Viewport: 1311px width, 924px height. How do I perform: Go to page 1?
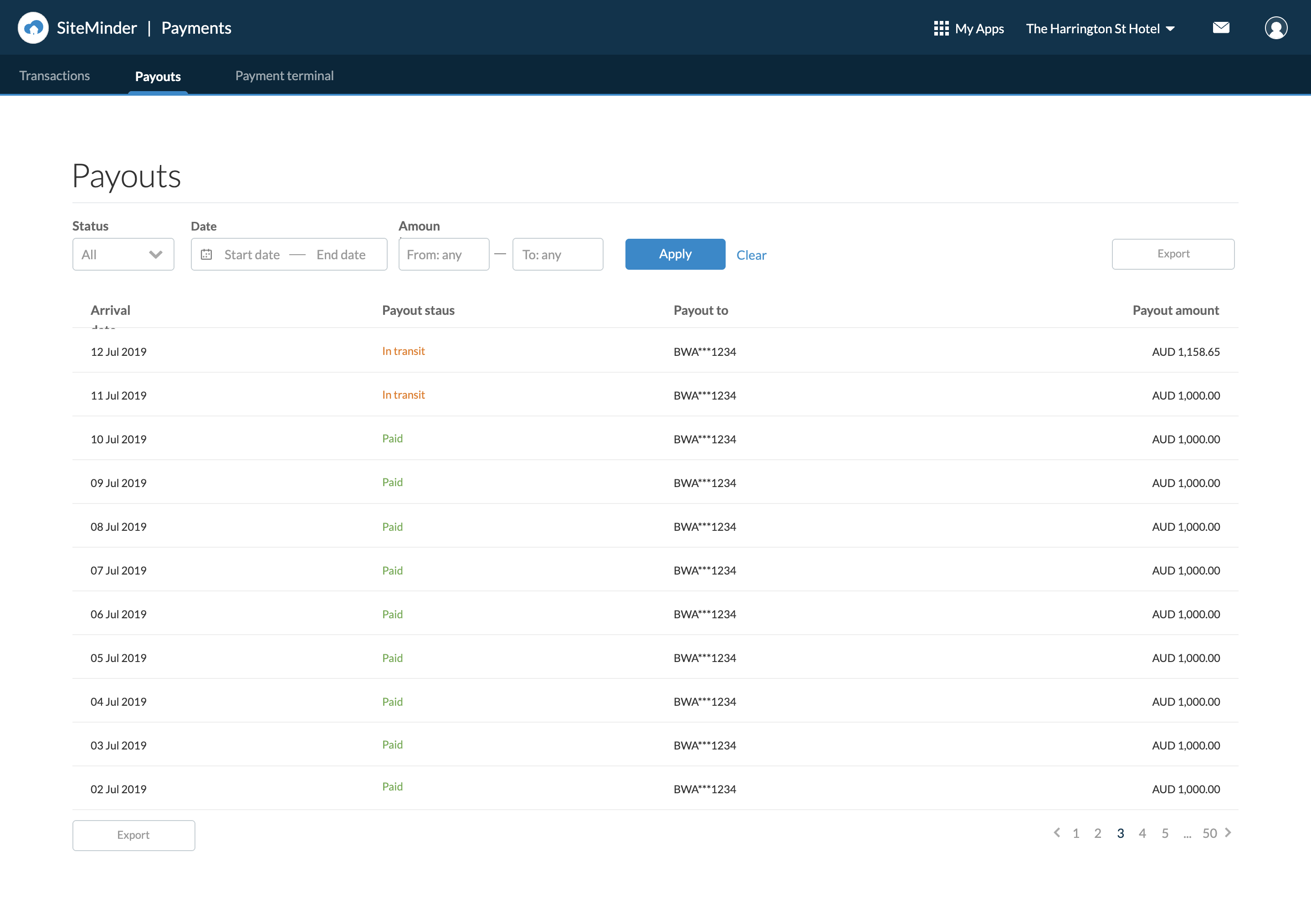pos(1076,833)
